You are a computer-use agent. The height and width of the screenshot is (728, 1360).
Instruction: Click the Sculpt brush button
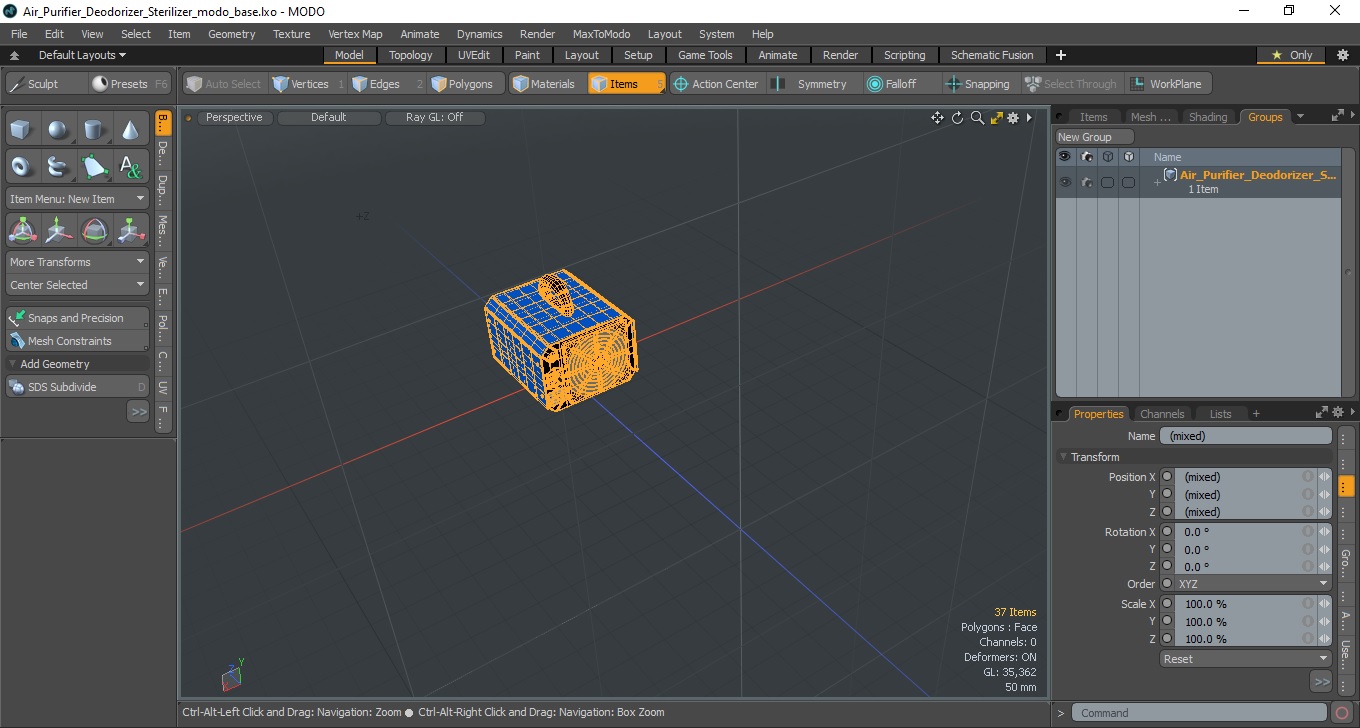tap(46, 84)
